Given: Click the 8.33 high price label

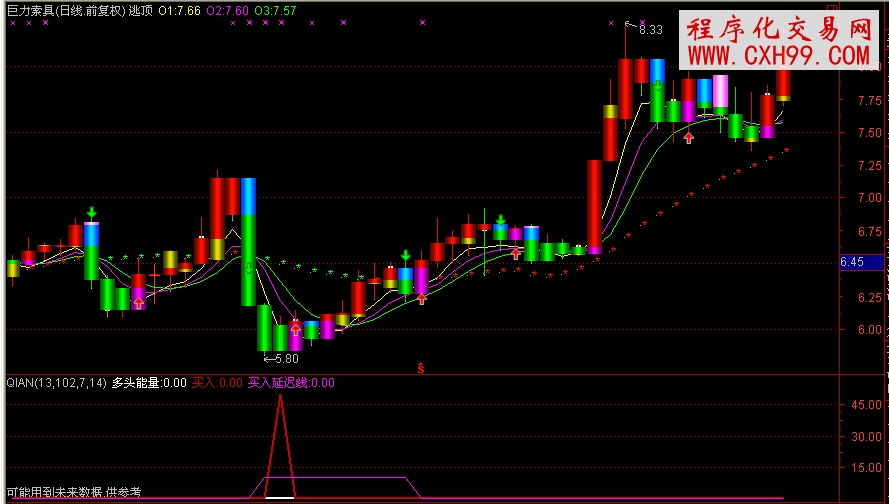Looking at the screenshot, I should tap(650, 30).
